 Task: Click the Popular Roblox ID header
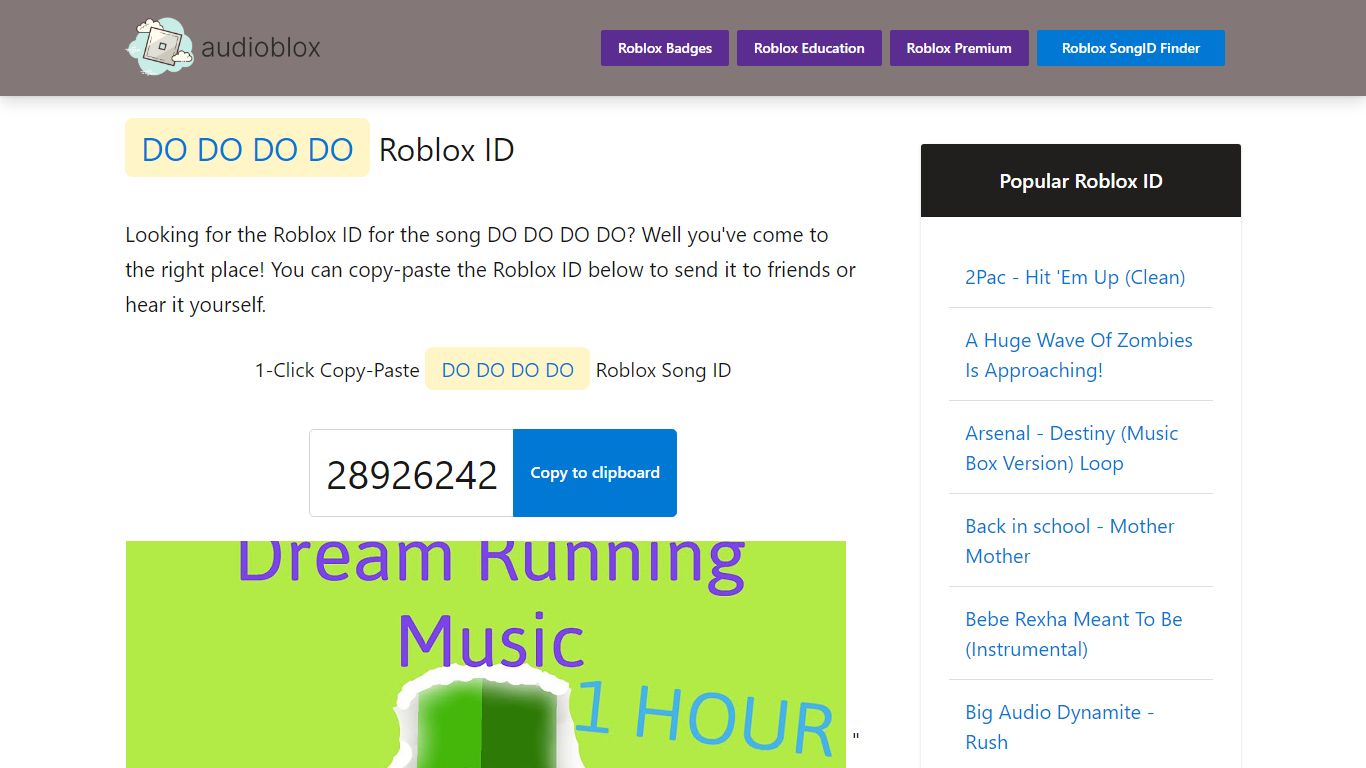point(1081,181)
